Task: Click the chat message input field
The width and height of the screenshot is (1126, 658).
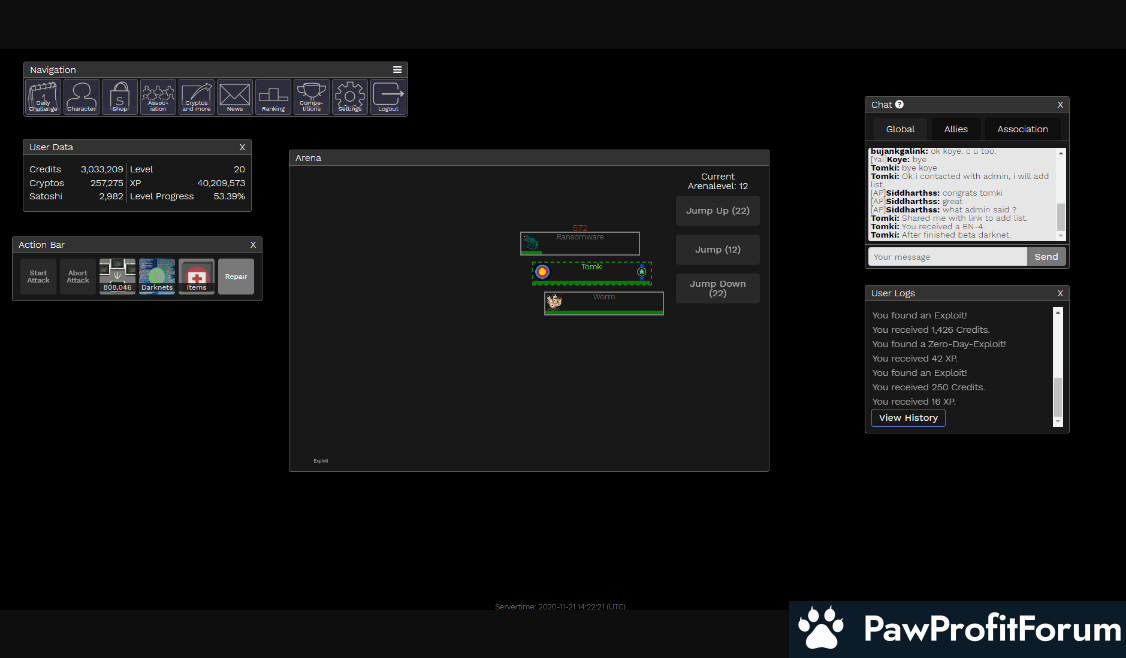Action: click(x=946, y=257)
